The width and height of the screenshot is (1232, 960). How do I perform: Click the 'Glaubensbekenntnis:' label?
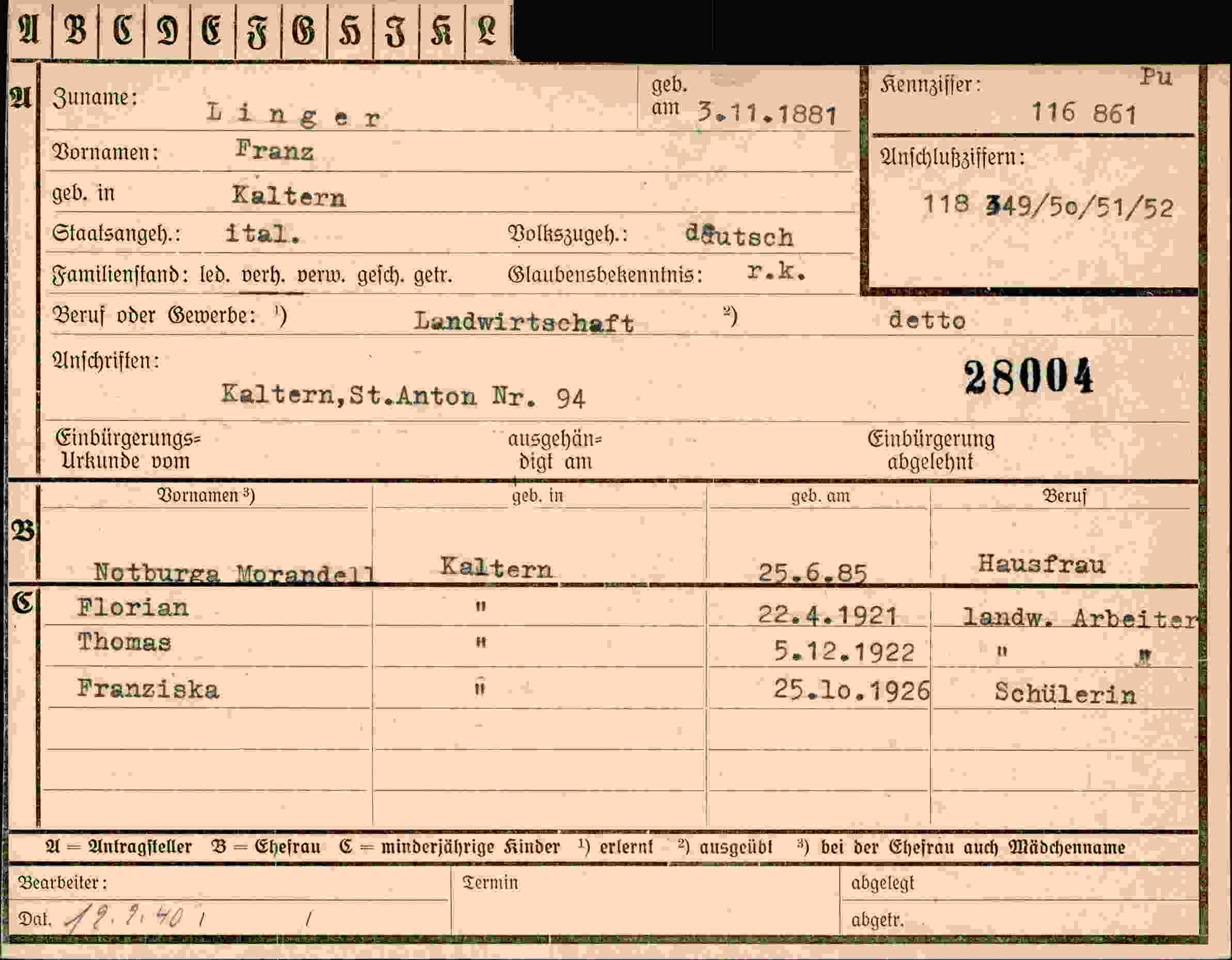tap(605, 275)
